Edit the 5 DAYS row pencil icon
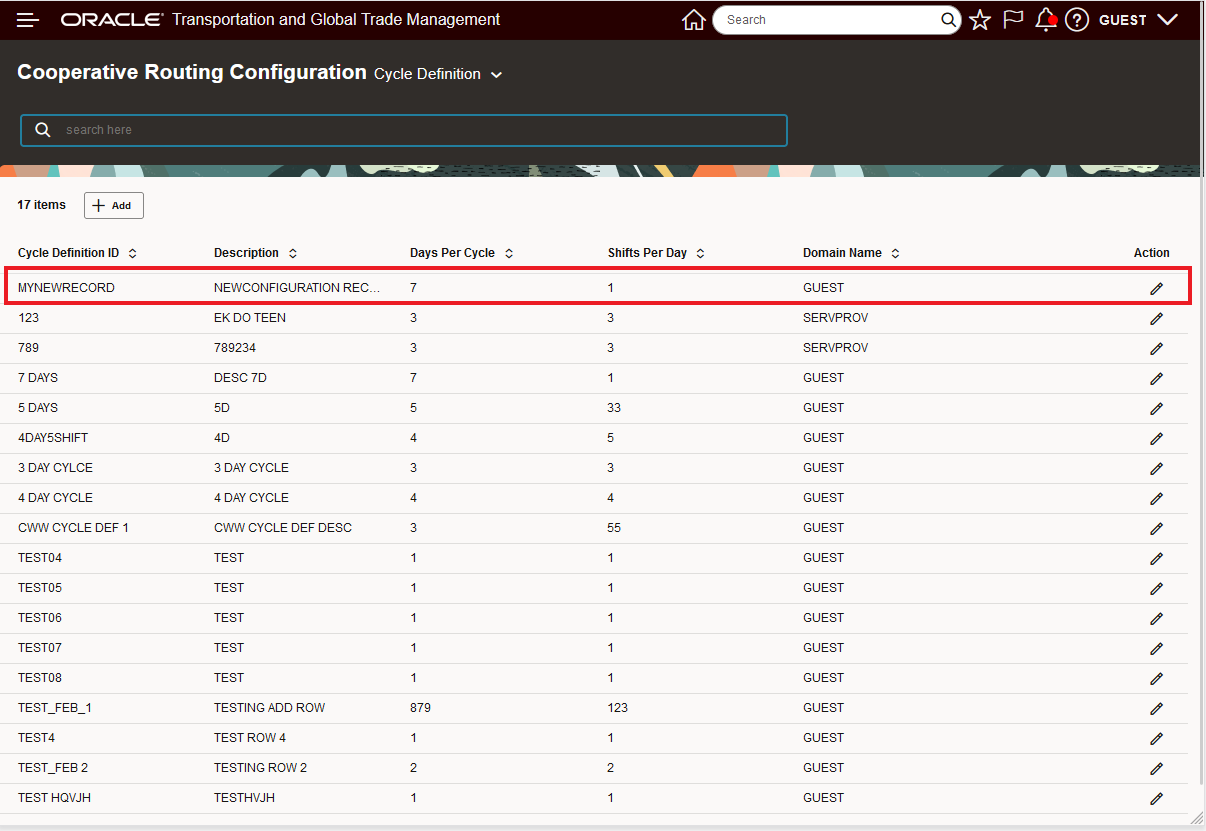This screenshot has height=831, width=1206. (x=1157, y=408)
